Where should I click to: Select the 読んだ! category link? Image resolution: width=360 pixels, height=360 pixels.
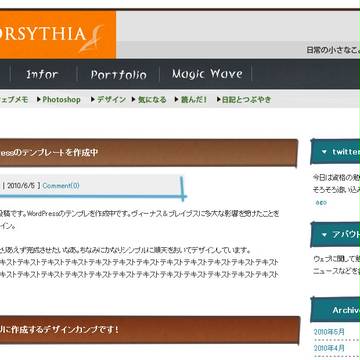[194, 99]
